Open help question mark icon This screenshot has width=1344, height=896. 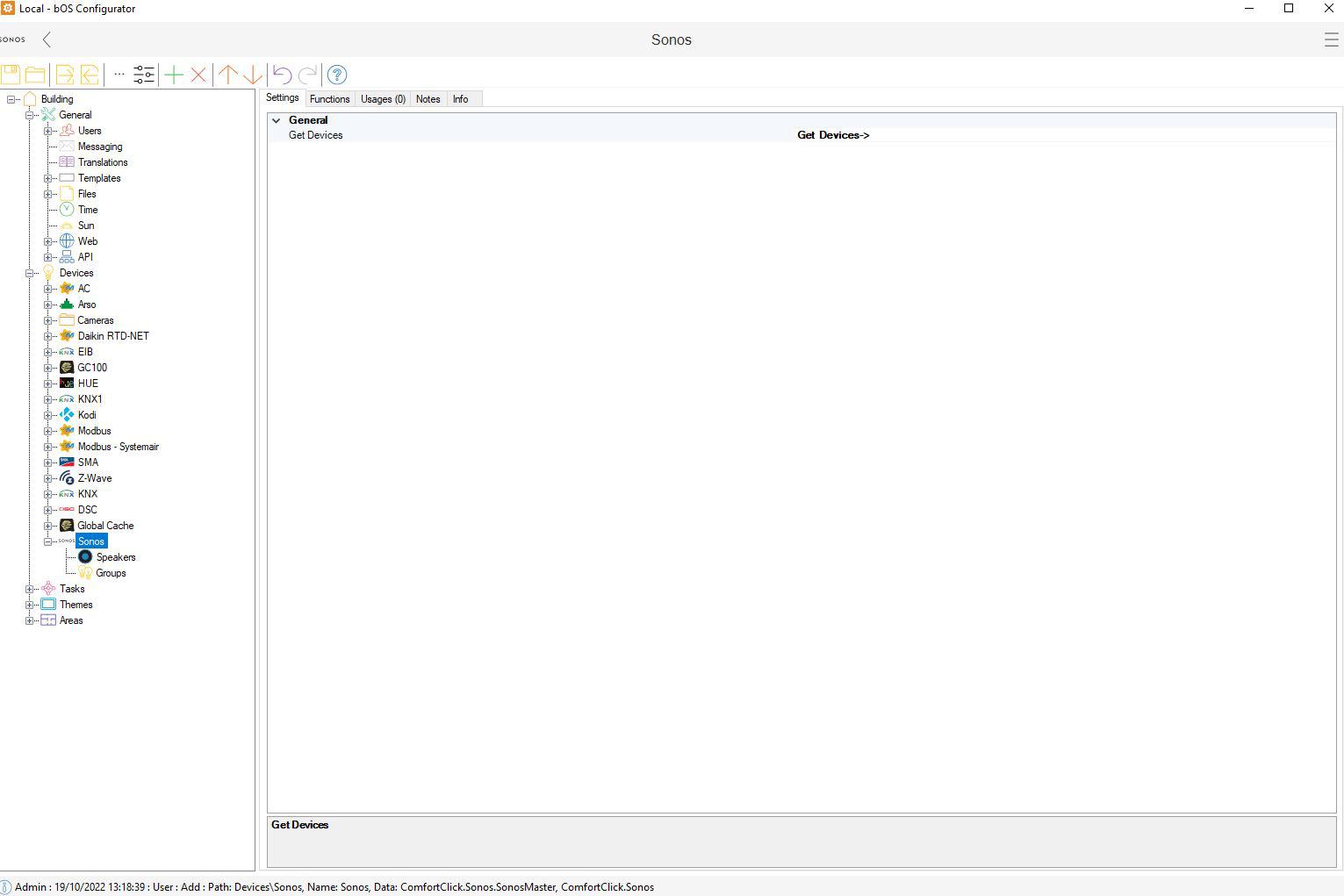(x=337, y=75)
